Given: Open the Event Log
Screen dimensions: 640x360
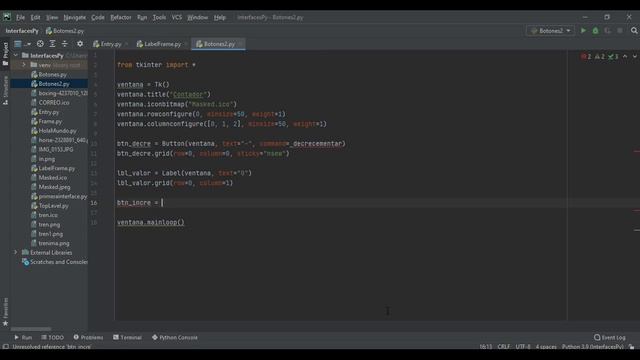Looking at the screenshot, I should tap(610, 338).
